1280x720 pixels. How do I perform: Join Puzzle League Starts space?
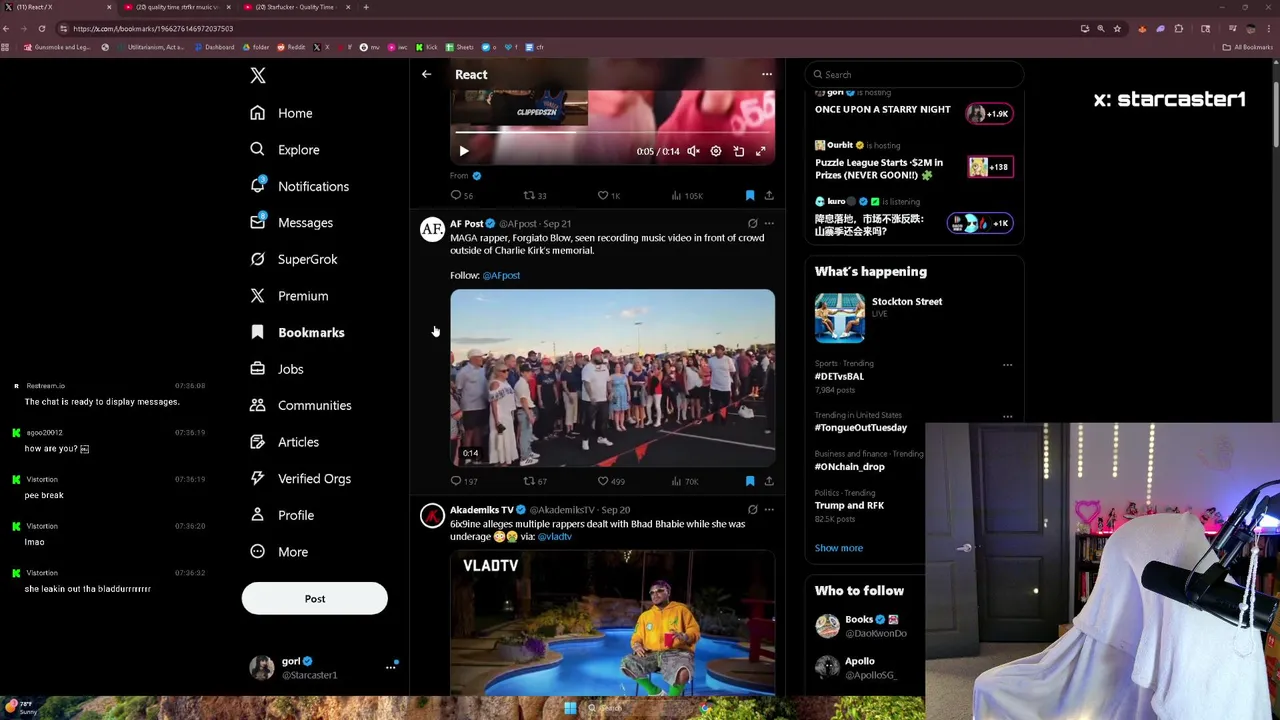coord(990,167)
